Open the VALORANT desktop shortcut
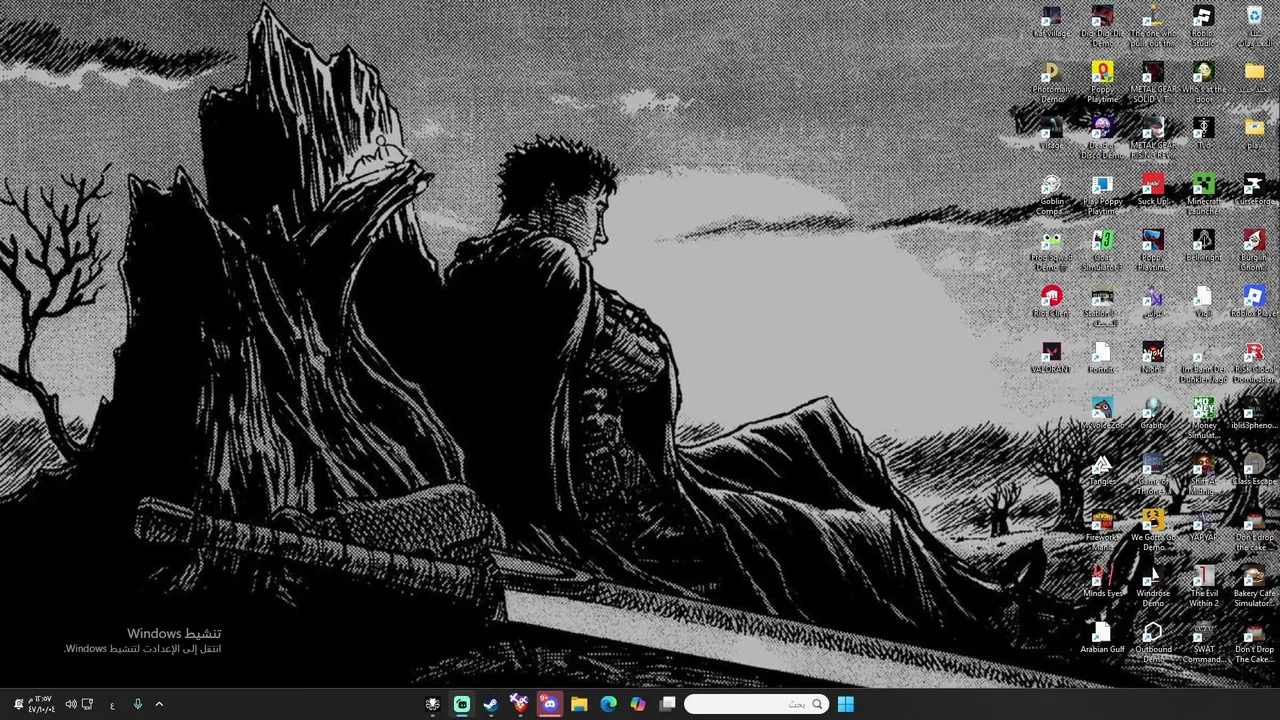The height and width of the screenshot is (720, 1280). (x=1051, y=358)
